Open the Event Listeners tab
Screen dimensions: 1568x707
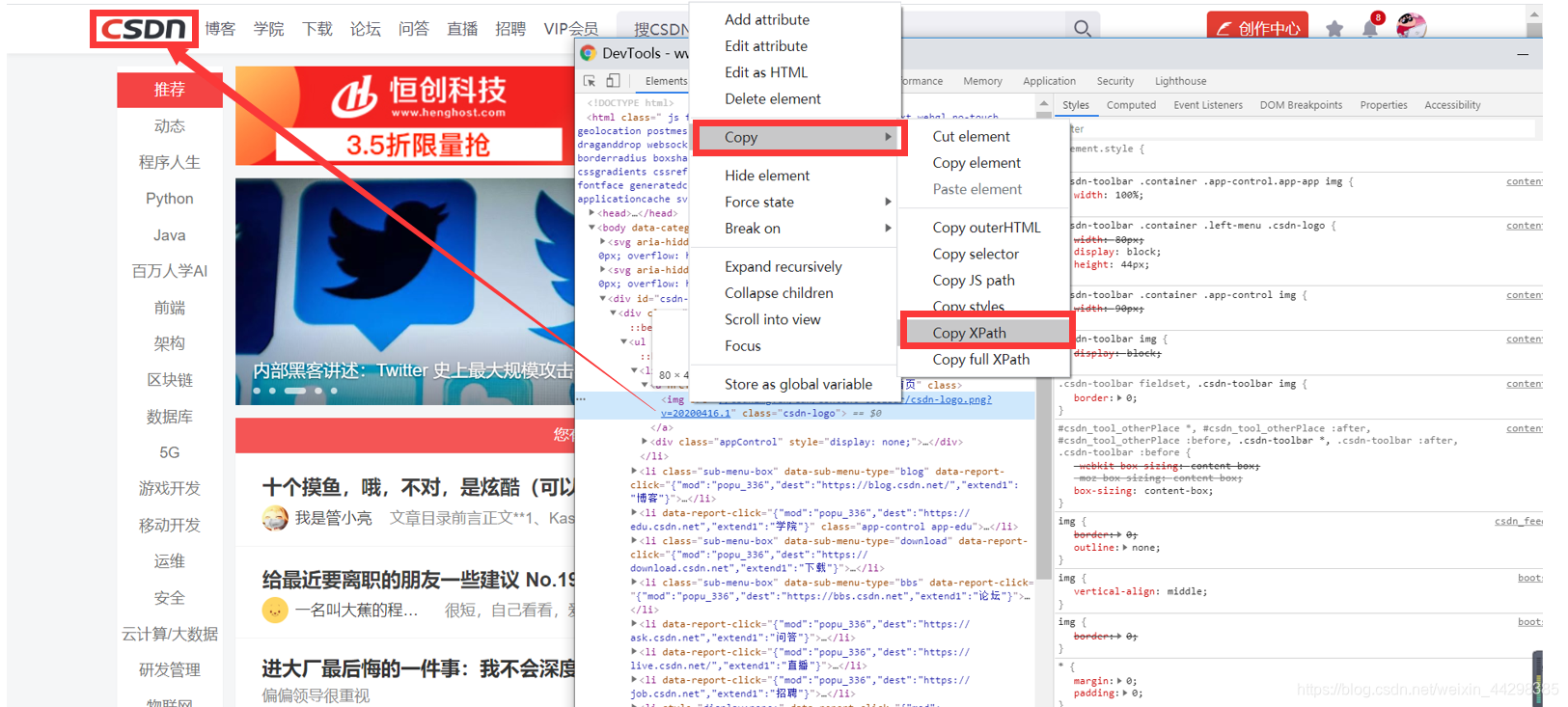[x=1208, y=105]
